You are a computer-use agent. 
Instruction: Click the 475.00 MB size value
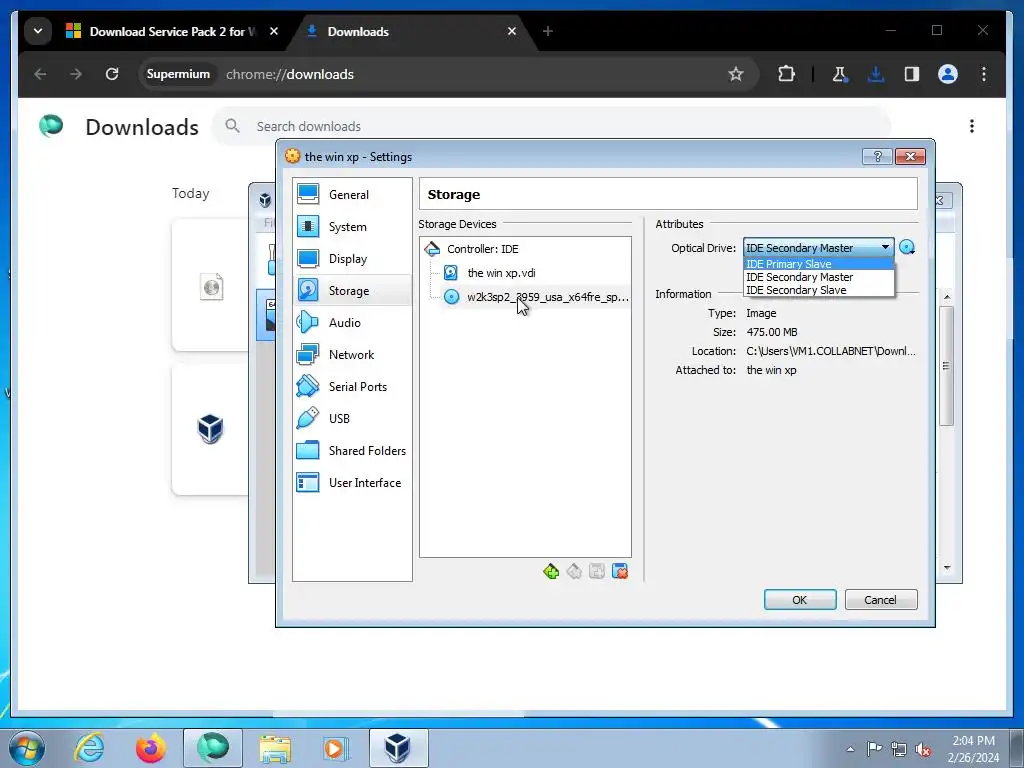772,332
